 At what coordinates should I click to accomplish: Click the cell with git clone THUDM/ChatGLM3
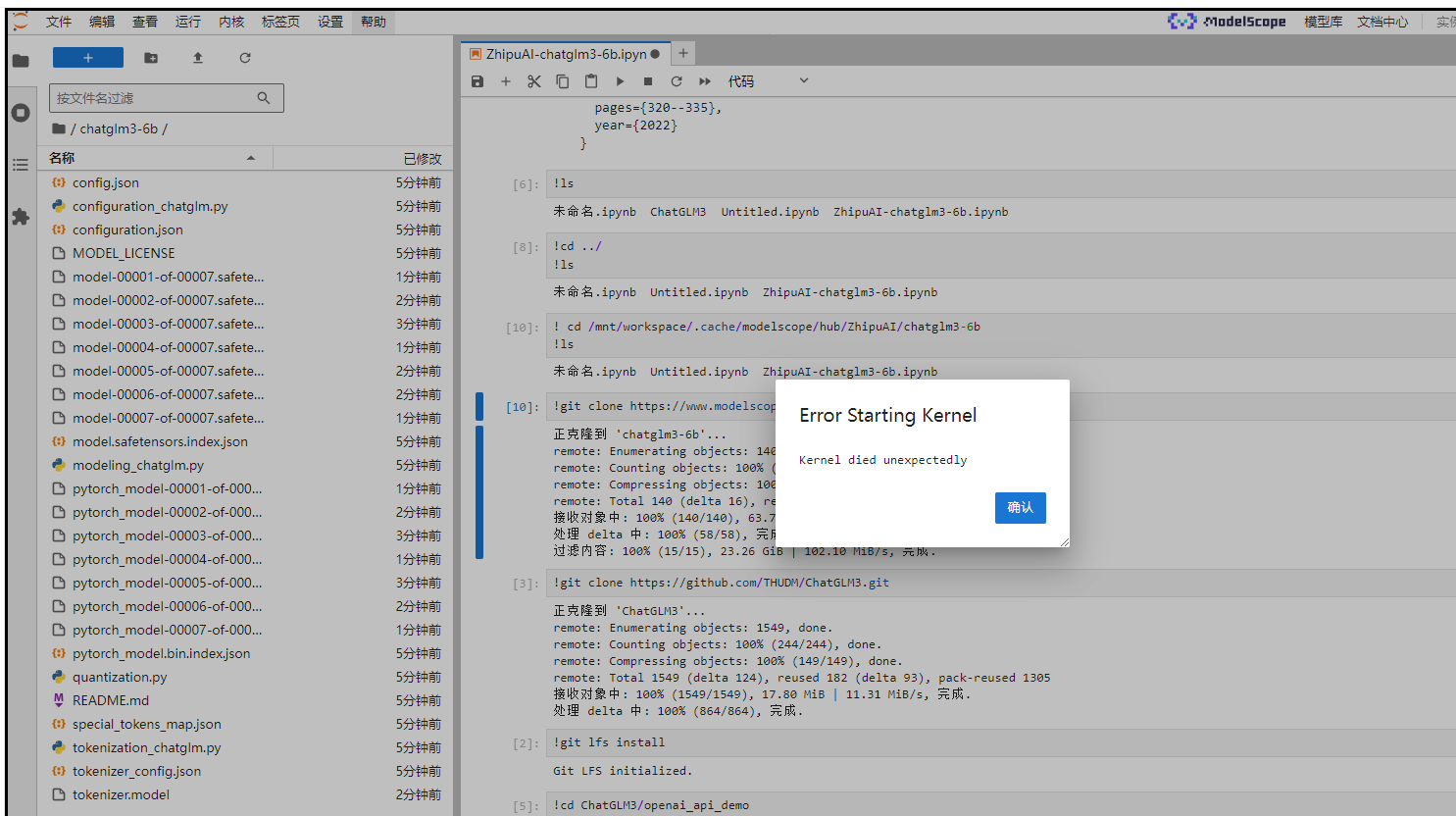point(1001,583)
